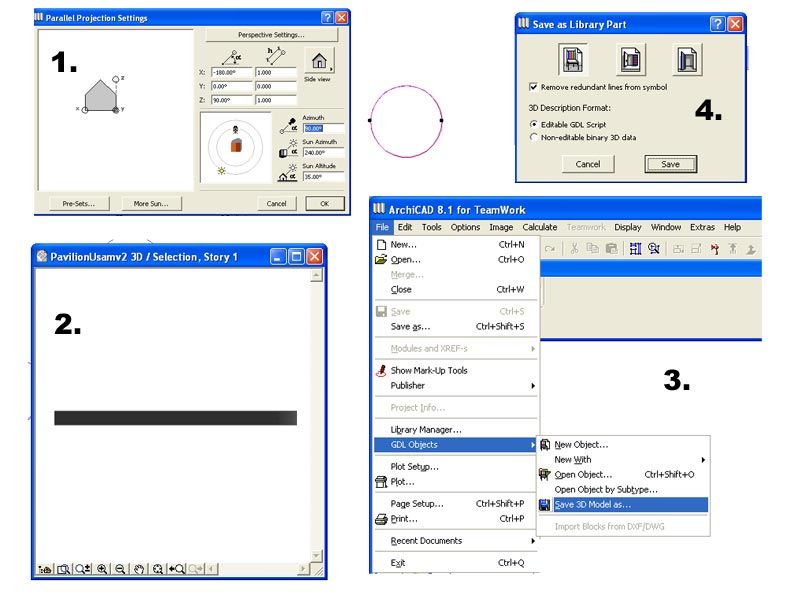Image resolution: width=800 pixels, height=600 pixels.
Task: Open the Window menu
Action: (x=666, y=227)
